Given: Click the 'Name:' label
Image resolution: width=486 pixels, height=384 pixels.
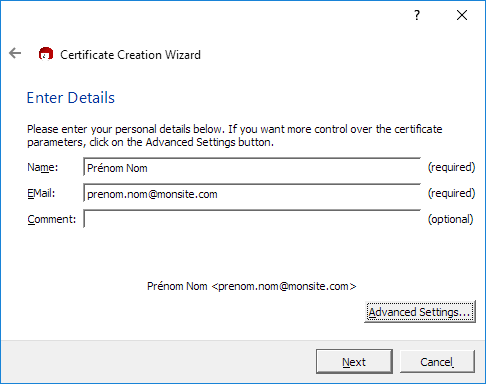Looking at the screenshot, I should [x=43, y=167].
